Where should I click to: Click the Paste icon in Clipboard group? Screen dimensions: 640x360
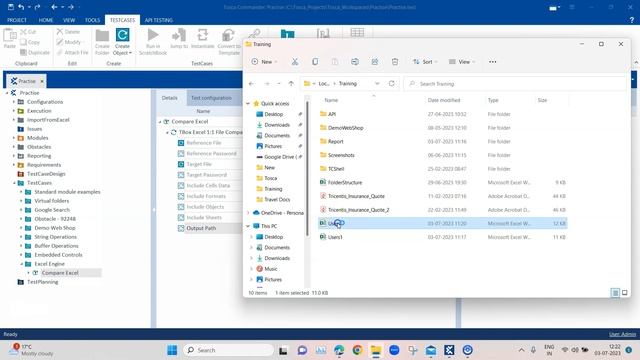(x=9, y=36)
